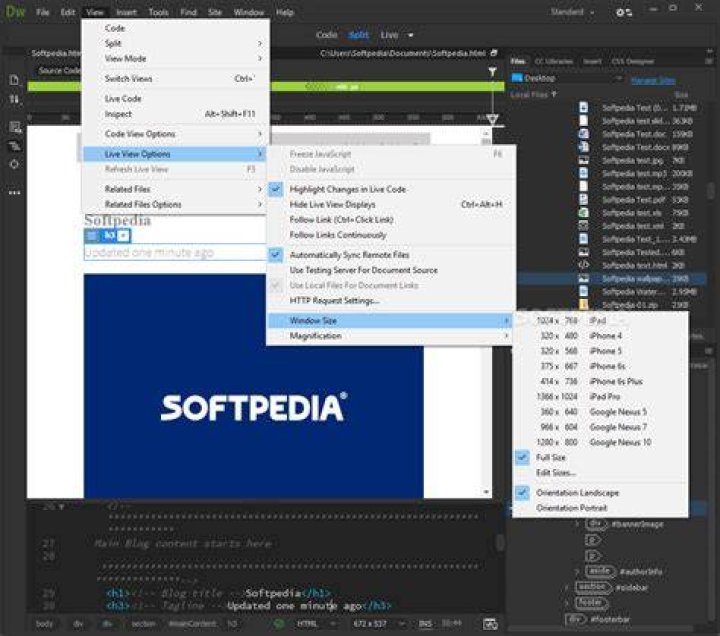This screenshot has width=720, height=636.
Task: Open the Live view dropdown arrow
Action: pyautogui.click(x=411, y=35)
